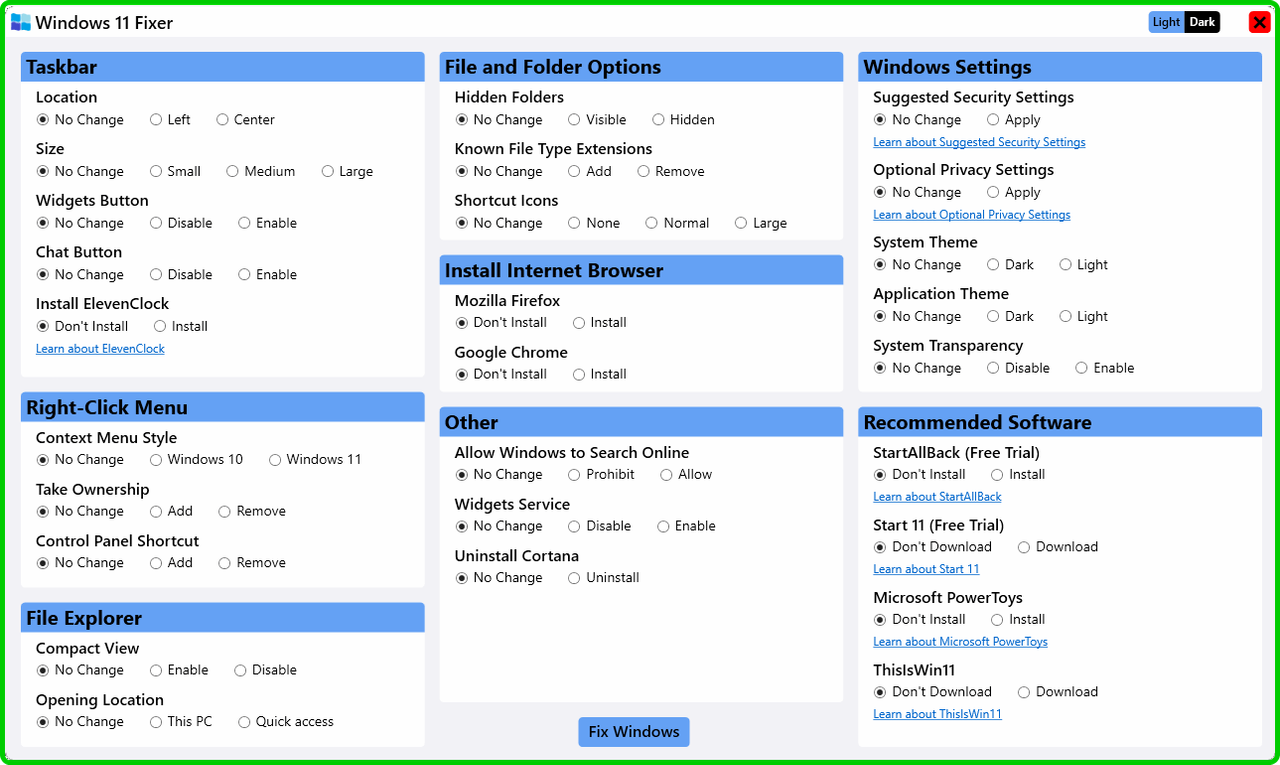Viewport: 1280px width, 765px height.
Task: Select Add for Take Ownership
Action: [171, 512]
